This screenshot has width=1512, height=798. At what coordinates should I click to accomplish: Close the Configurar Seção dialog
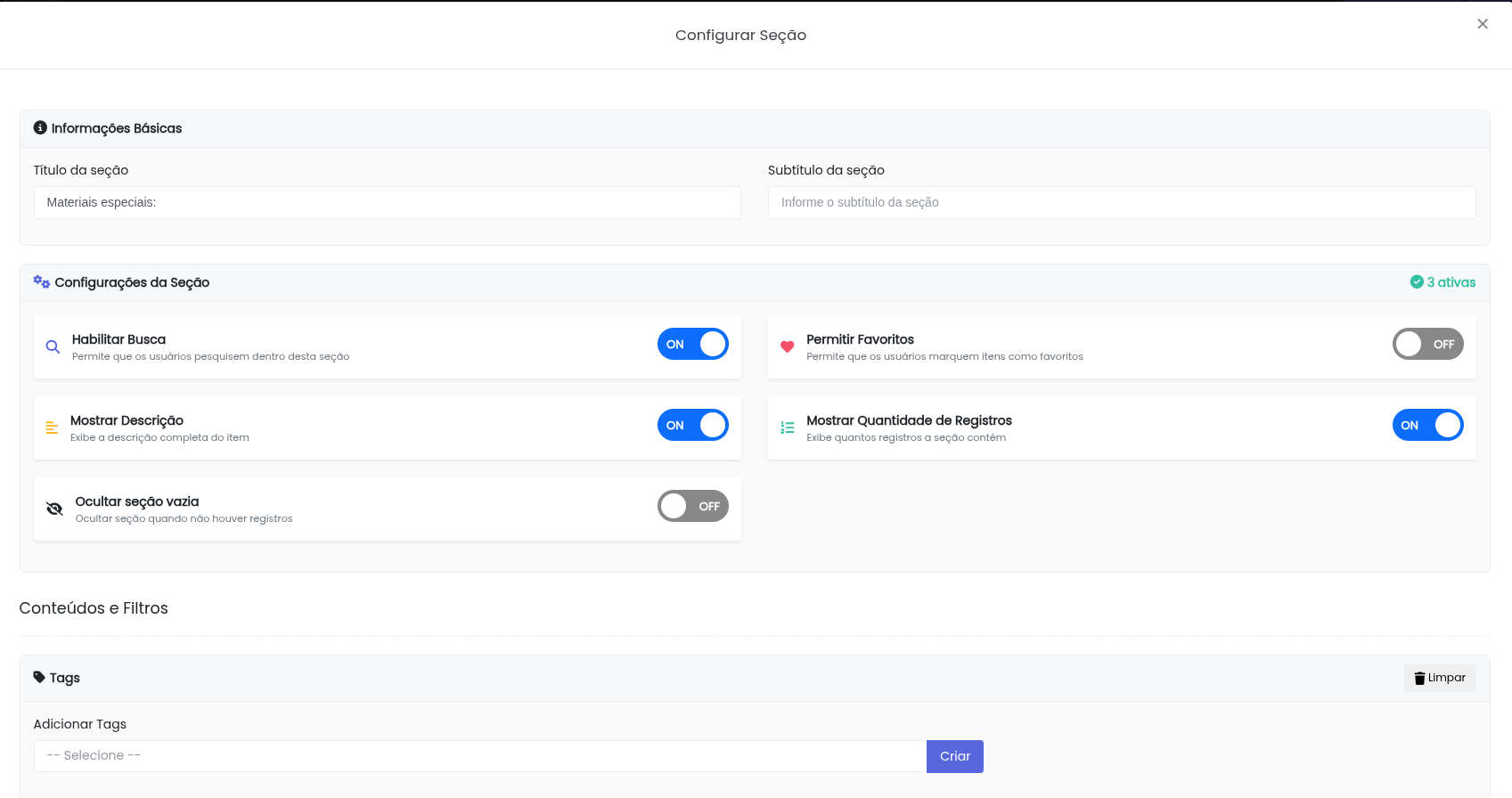click(1483, 24)
